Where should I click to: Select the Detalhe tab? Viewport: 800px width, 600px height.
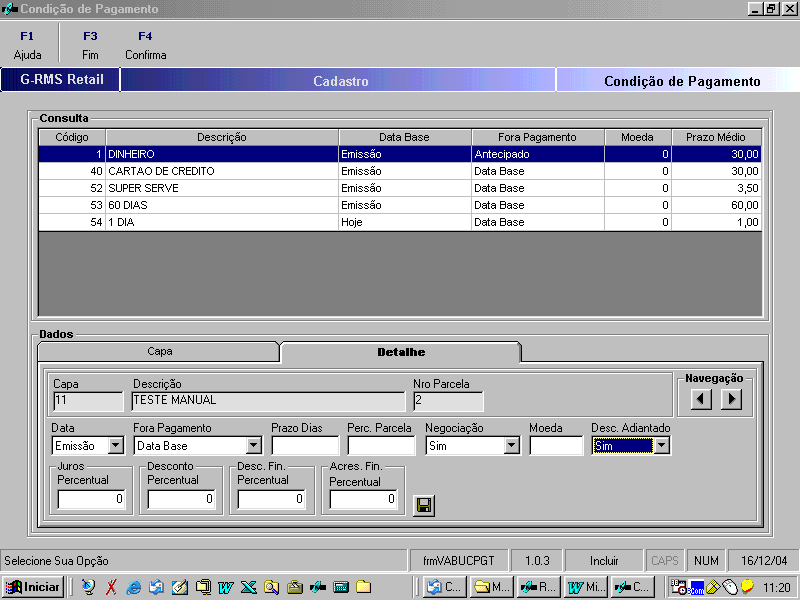click(x=400, y=352)
